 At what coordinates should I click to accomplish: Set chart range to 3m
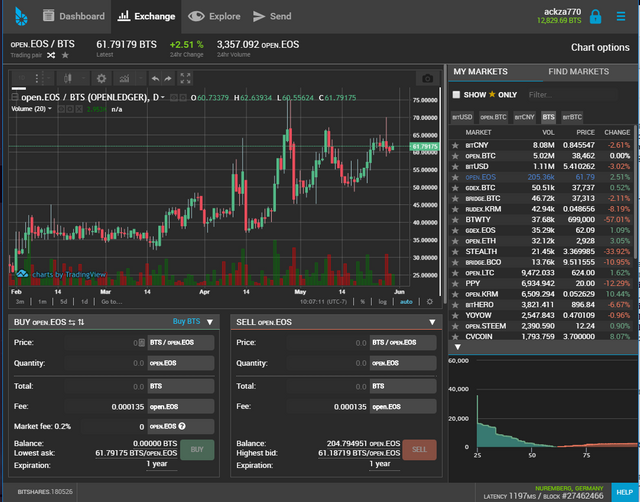[20, 302]
